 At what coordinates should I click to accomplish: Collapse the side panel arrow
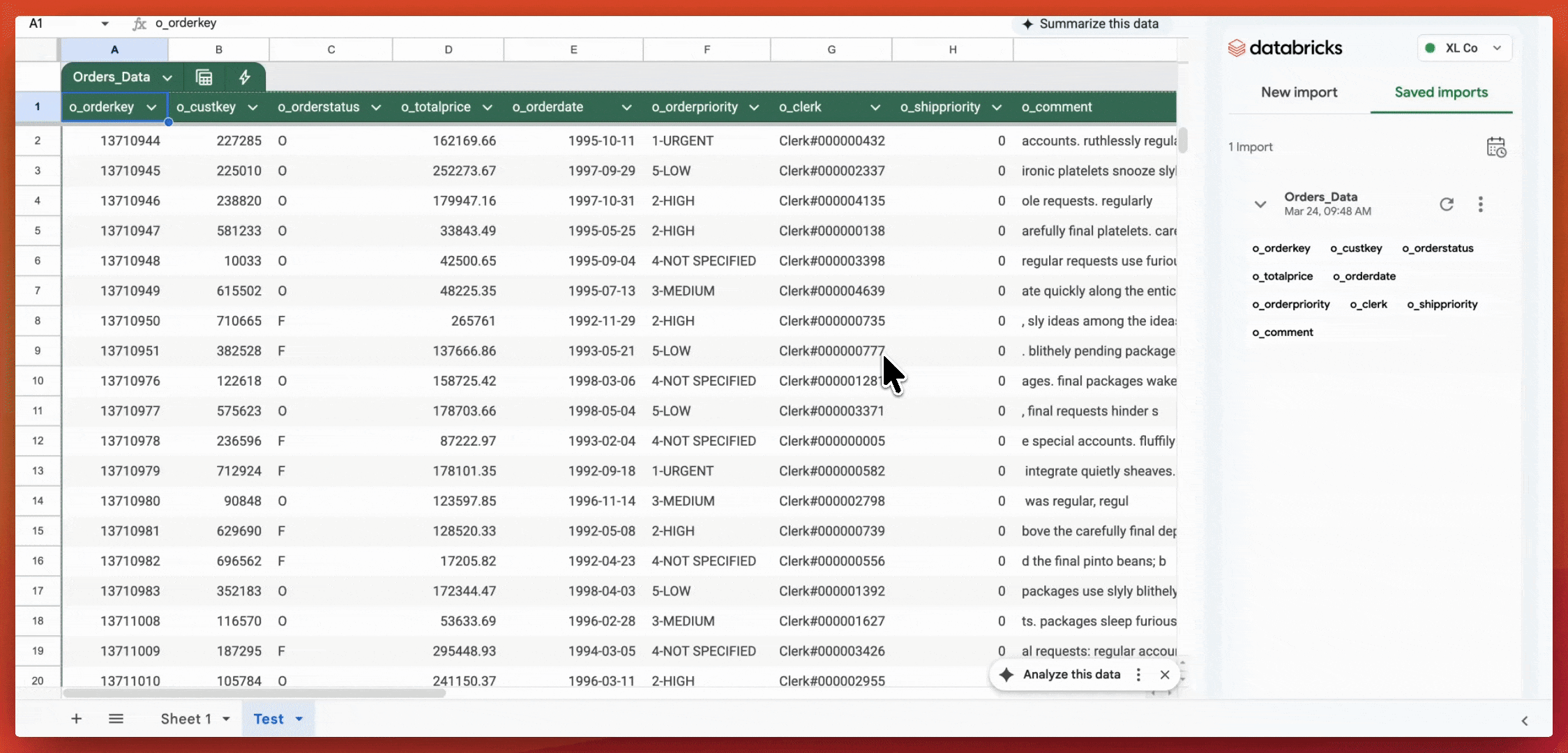1524,721
